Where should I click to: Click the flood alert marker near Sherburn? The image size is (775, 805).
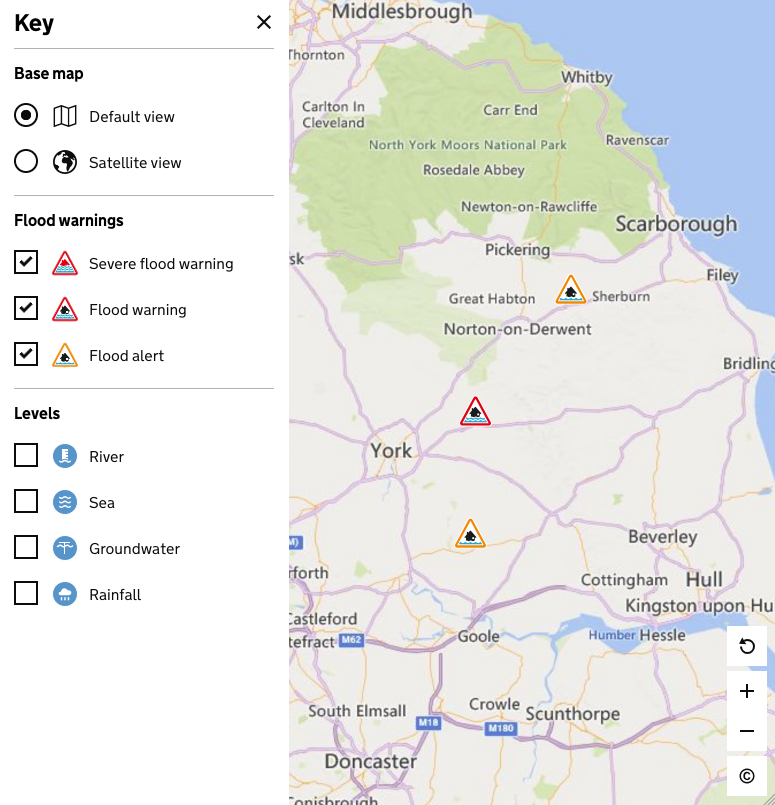click(x=570, y=291)
